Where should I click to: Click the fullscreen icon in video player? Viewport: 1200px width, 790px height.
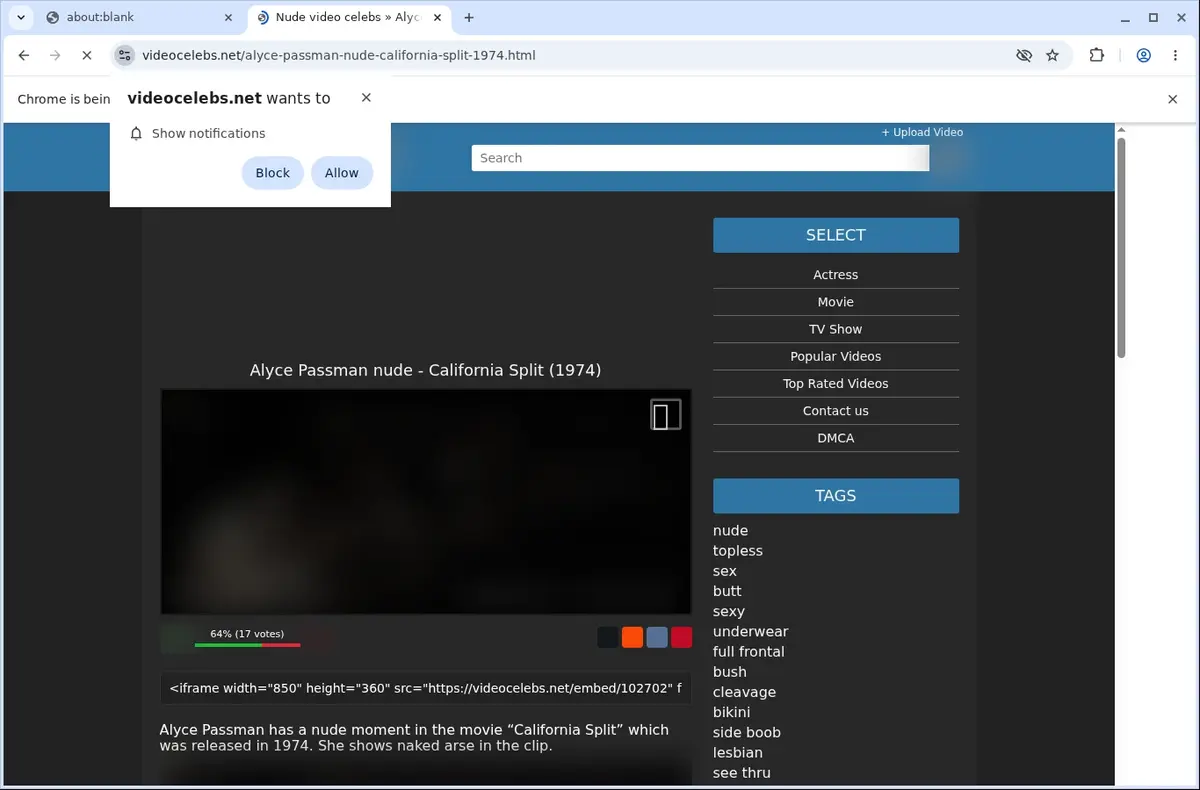pyautogui.click(x=665, y=414)
